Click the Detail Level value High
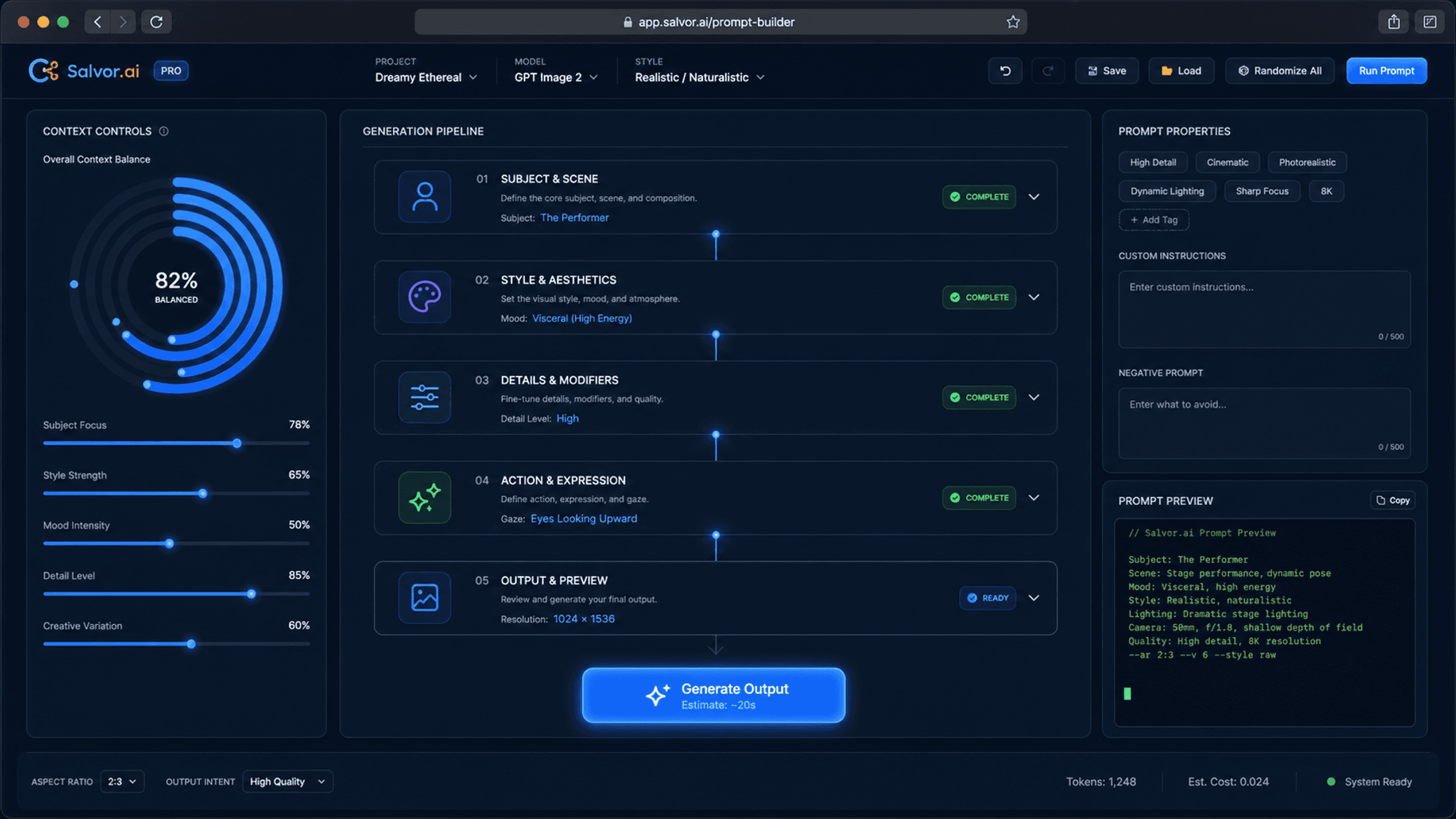Screen dimensions: 1456x819 pyautogui.click(x=567, y=418)
